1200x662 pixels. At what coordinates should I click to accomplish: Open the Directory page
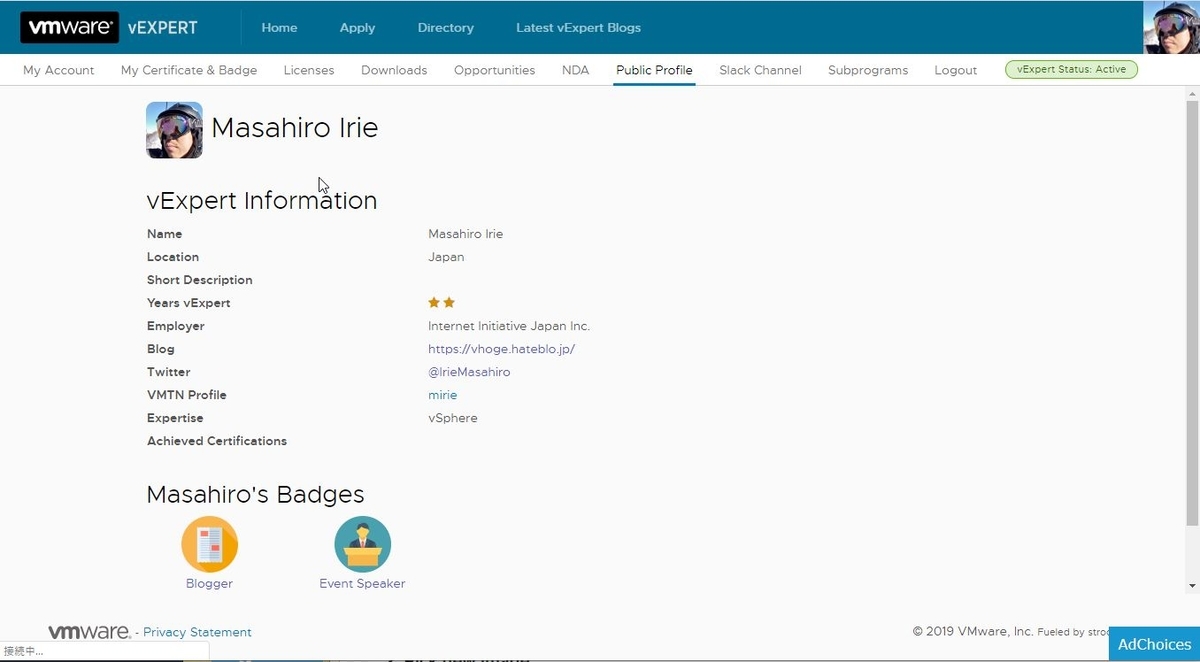446,27
